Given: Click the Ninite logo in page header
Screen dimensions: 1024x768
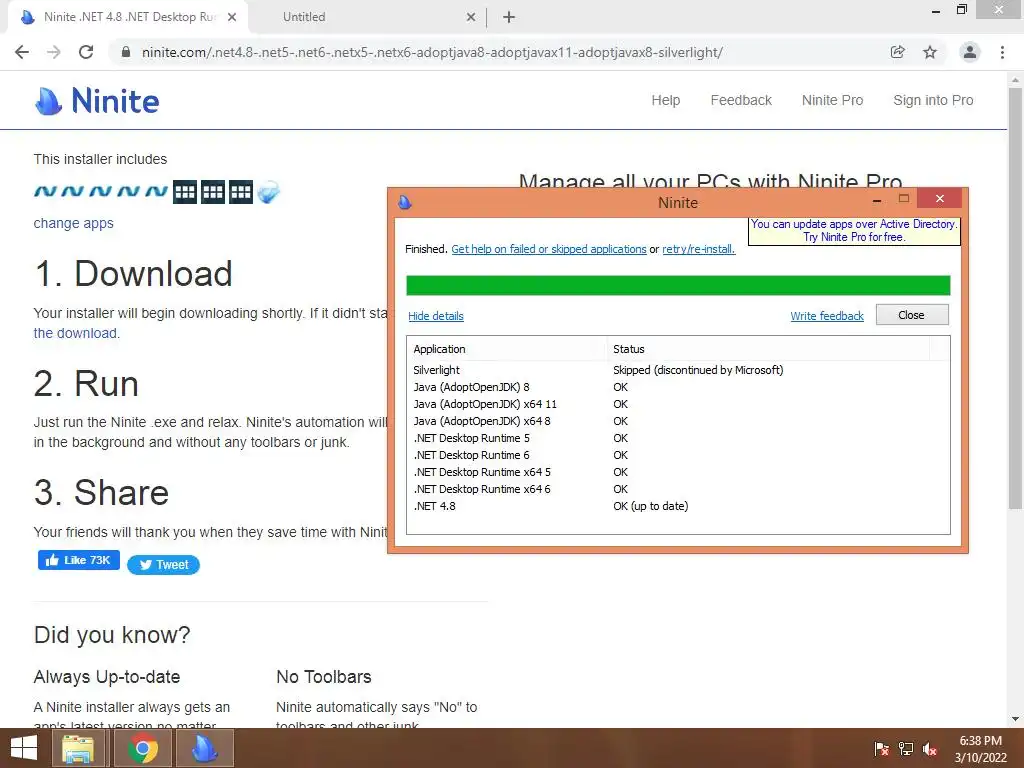Looking at the screenshot, I should (x=97, y=101).
